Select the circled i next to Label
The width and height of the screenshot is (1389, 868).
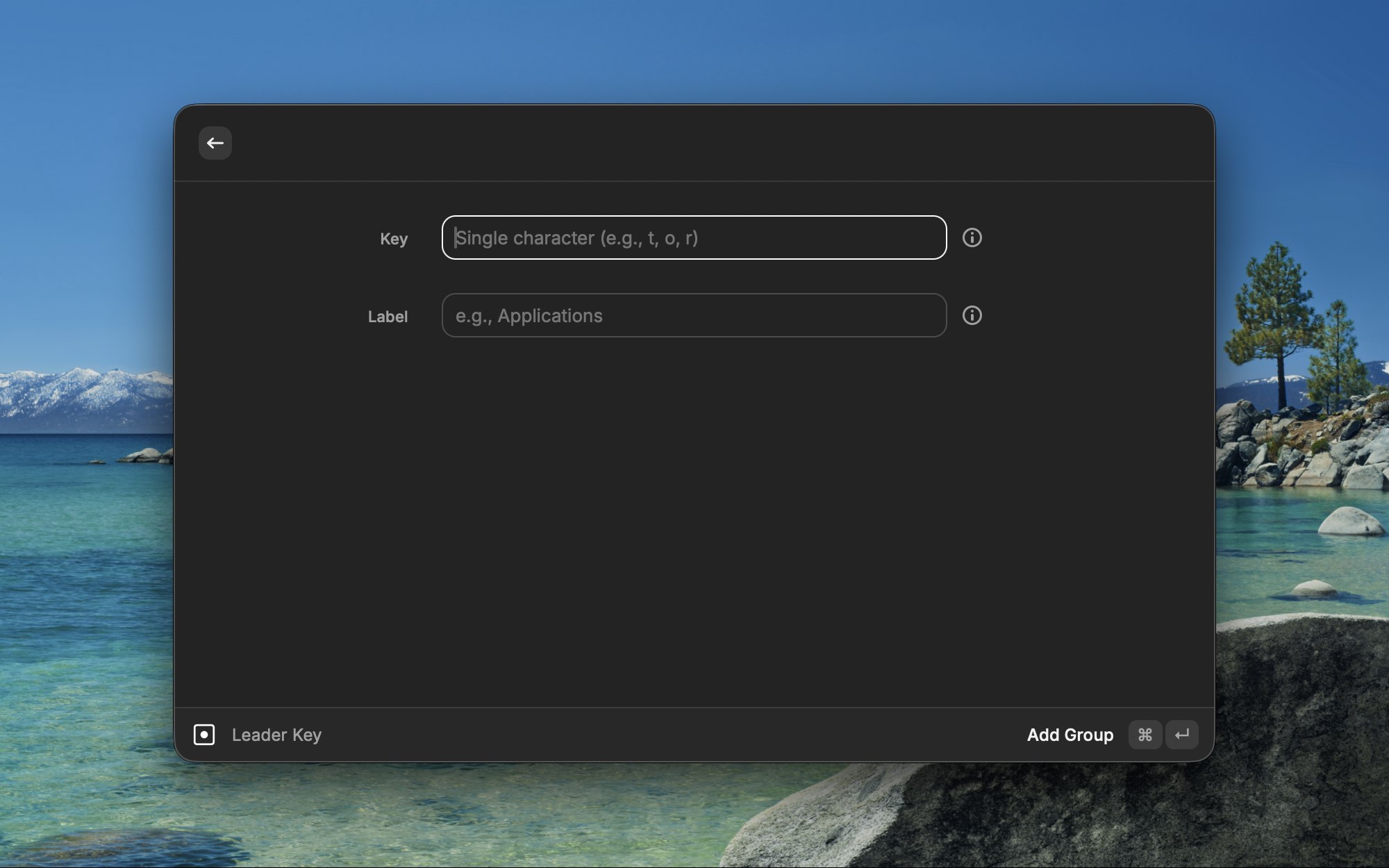point(972,315)
